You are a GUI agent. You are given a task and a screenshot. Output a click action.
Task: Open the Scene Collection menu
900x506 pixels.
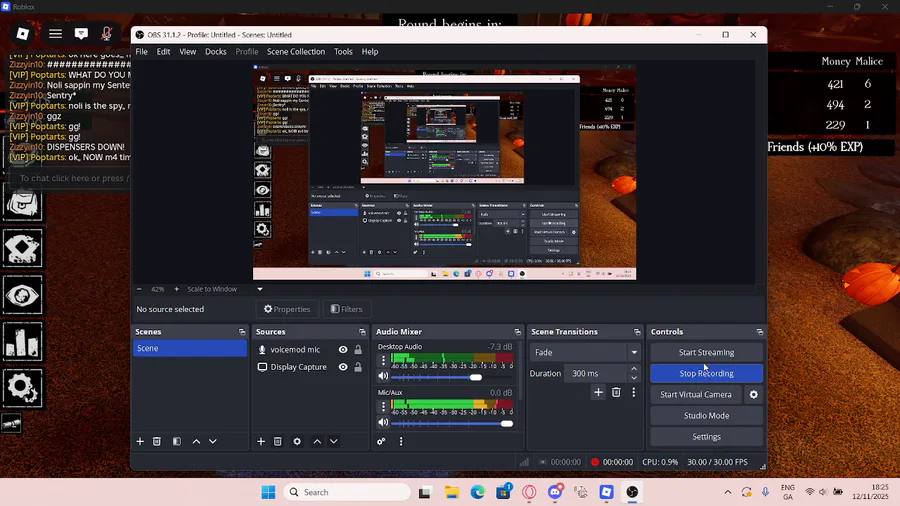point(296,52)
